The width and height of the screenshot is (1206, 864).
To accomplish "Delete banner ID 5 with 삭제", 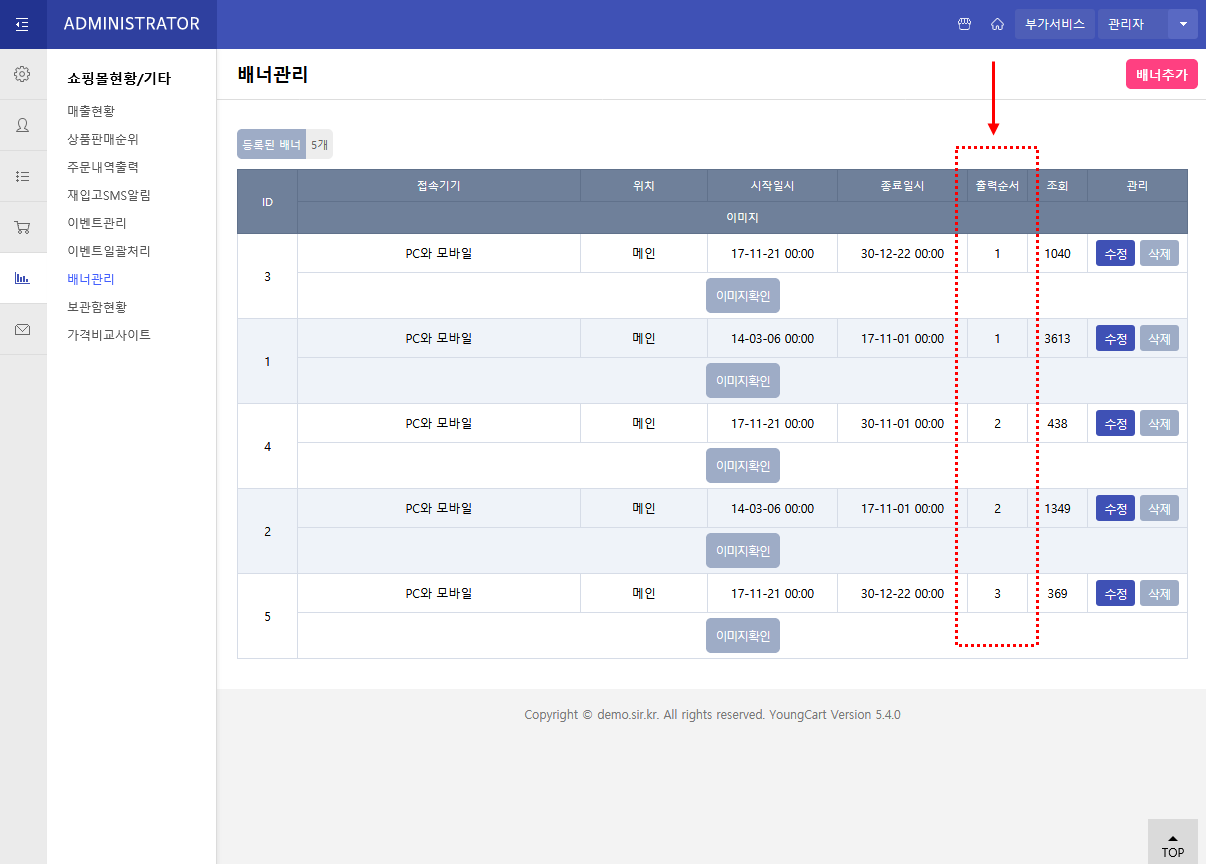I will [1159, 594].
